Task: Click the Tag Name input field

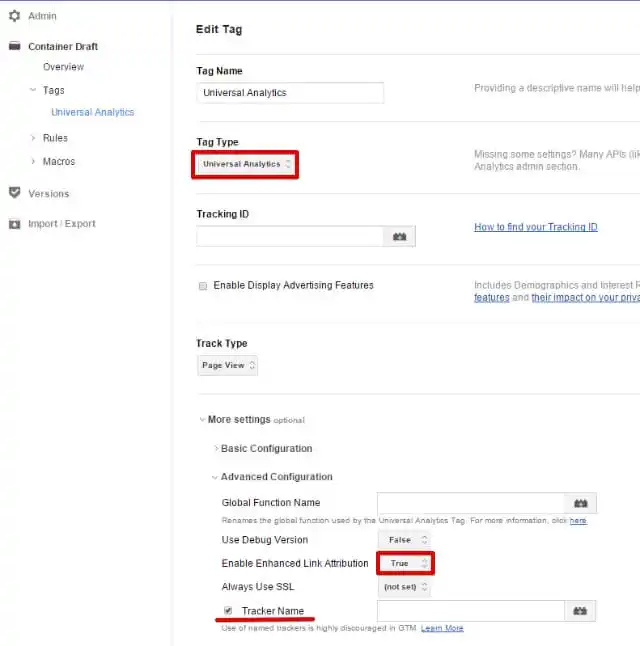Action: 290,93
